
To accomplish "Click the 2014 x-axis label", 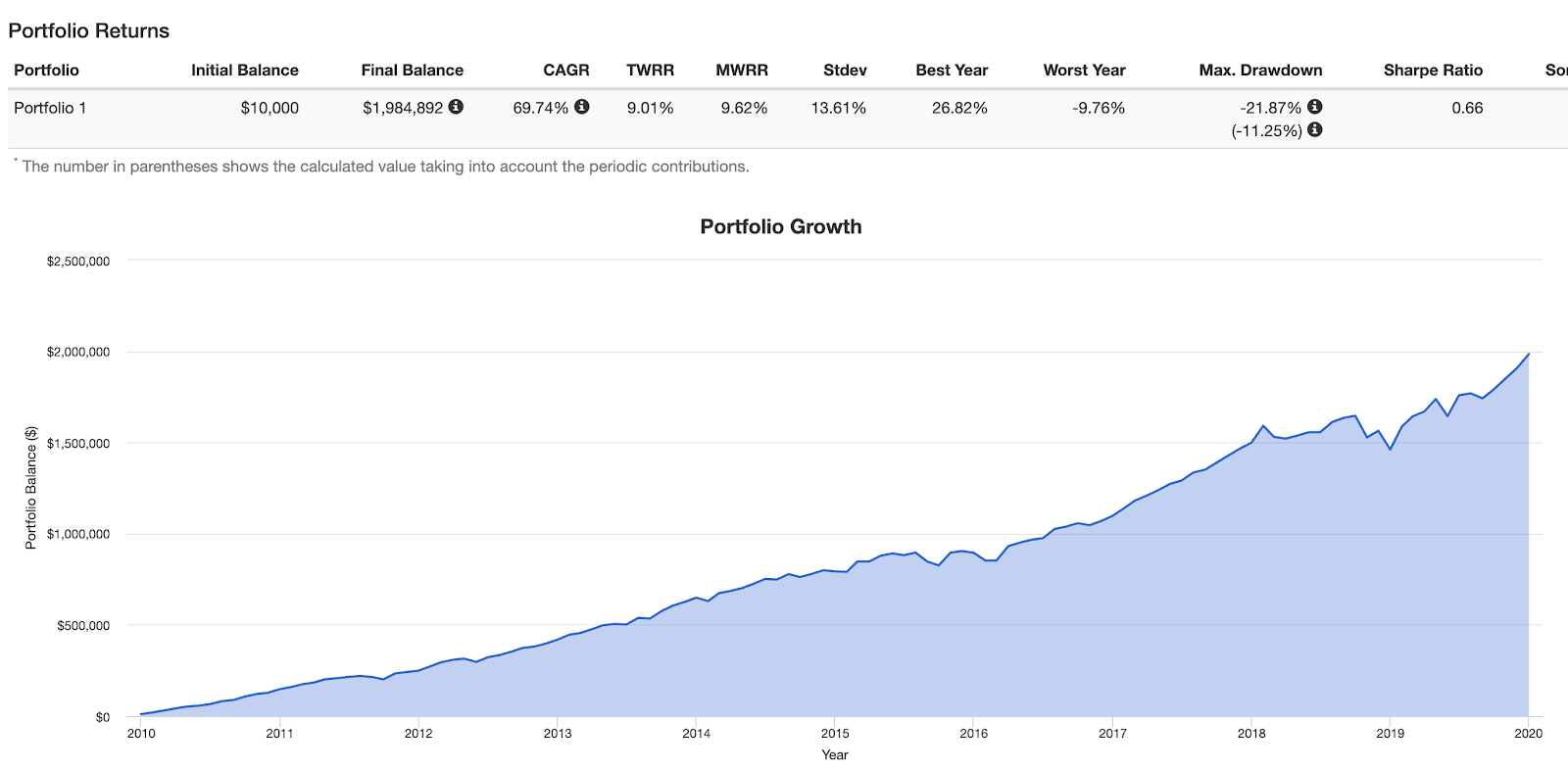I will (x=696, y=733).
